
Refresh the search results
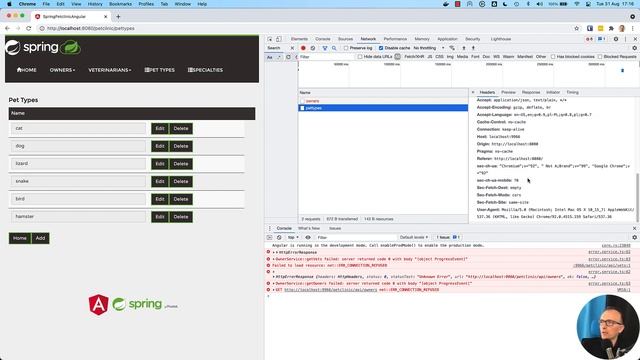tap(288, 57)
